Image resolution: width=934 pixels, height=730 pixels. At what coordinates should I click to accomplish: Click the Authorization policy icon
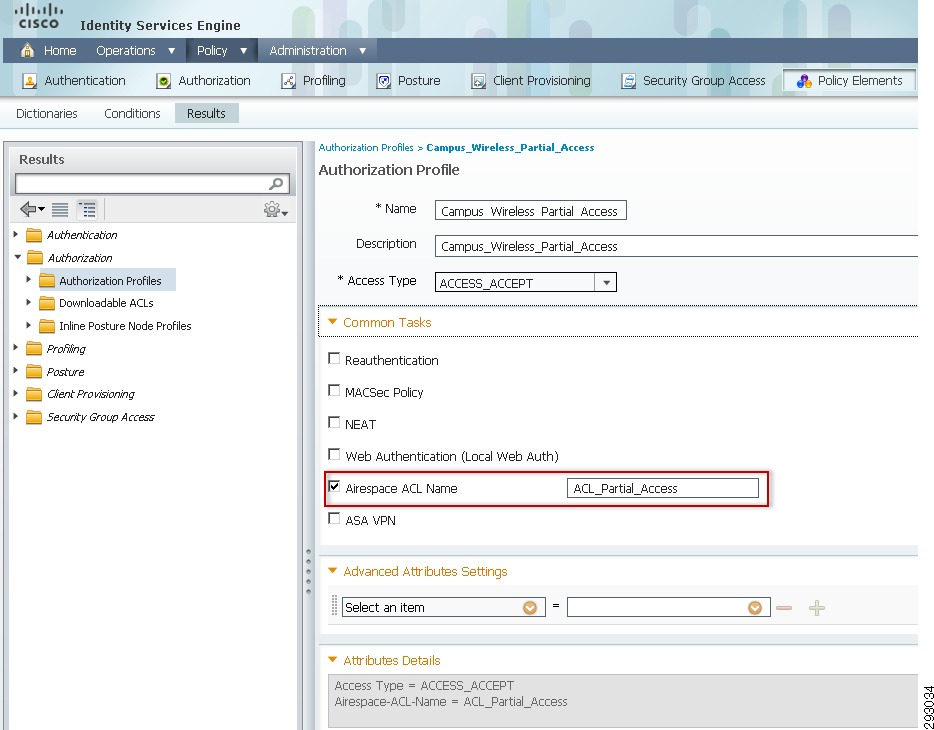tap(163, 81)
